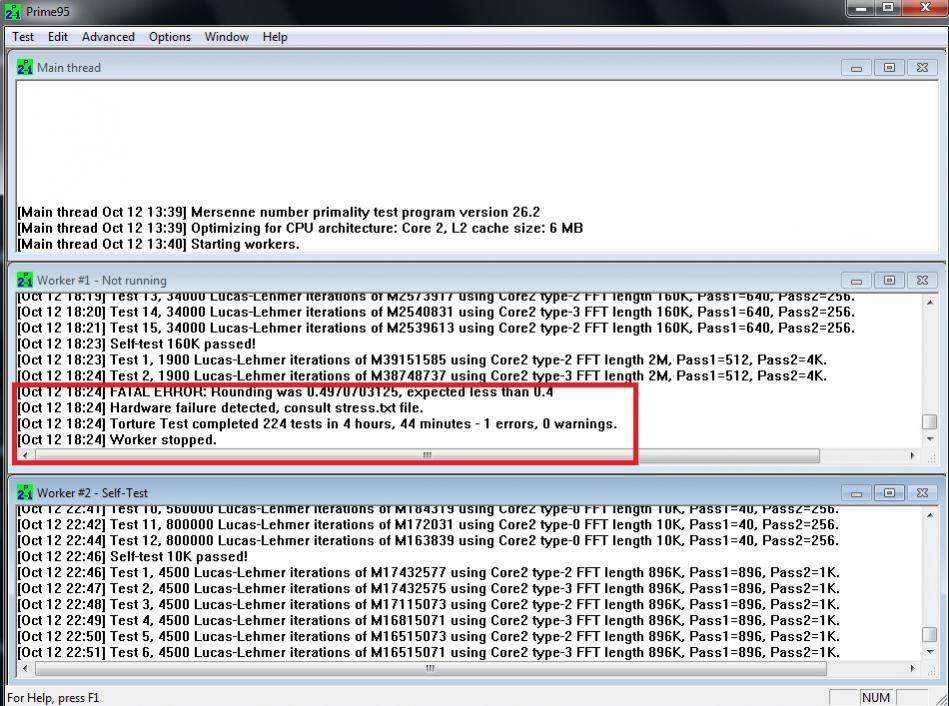Image resolution: width=949 pixels, height=706 pixels.
Task: Click the 'Starting workers.' log line
Action: coord(158,244)
